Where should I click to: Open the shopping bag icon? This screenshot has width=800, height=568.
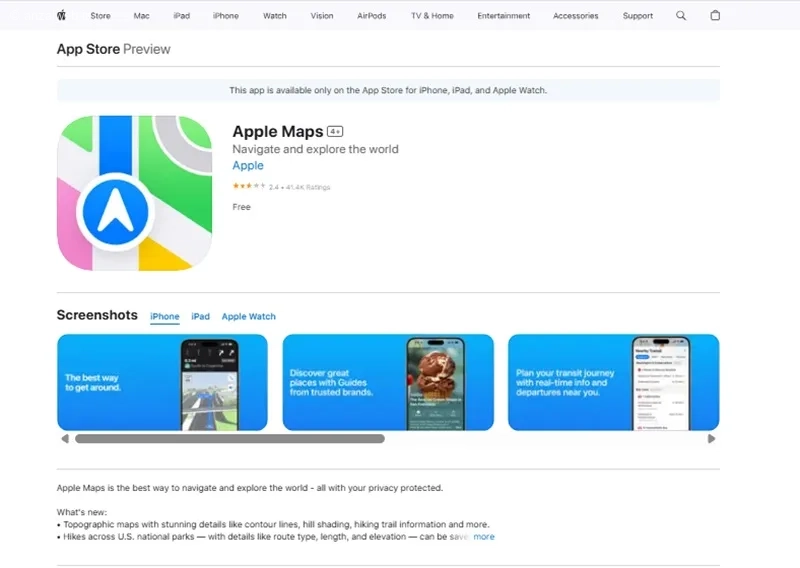715,15
